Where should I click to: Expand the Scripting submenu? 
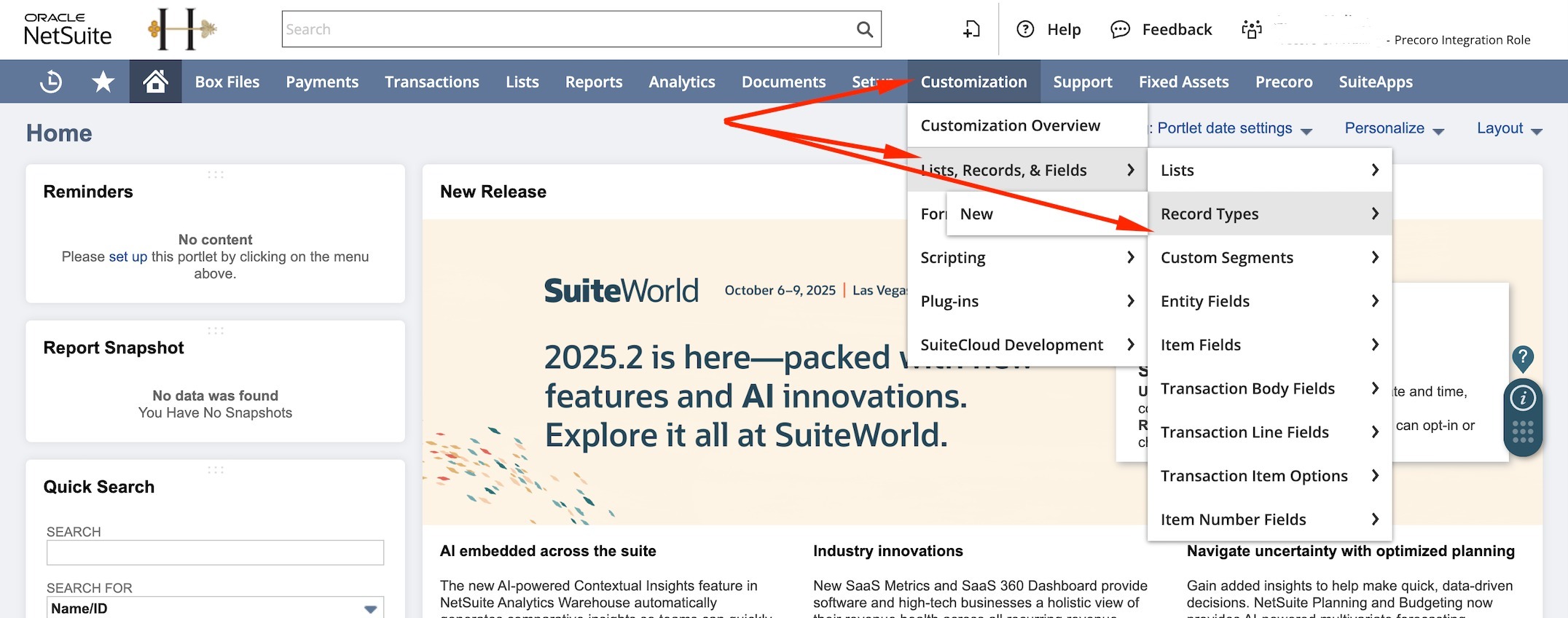[x=1027, y=257]
